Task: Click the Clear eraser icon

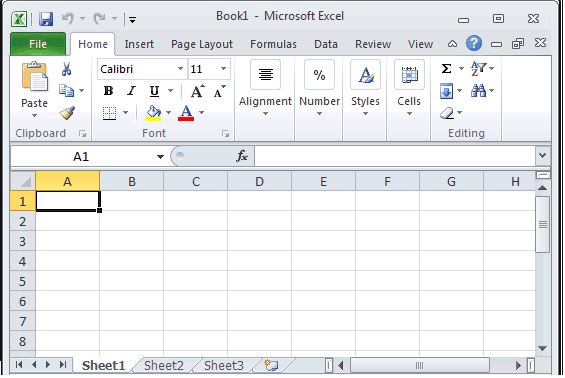Action: [447, 113]
